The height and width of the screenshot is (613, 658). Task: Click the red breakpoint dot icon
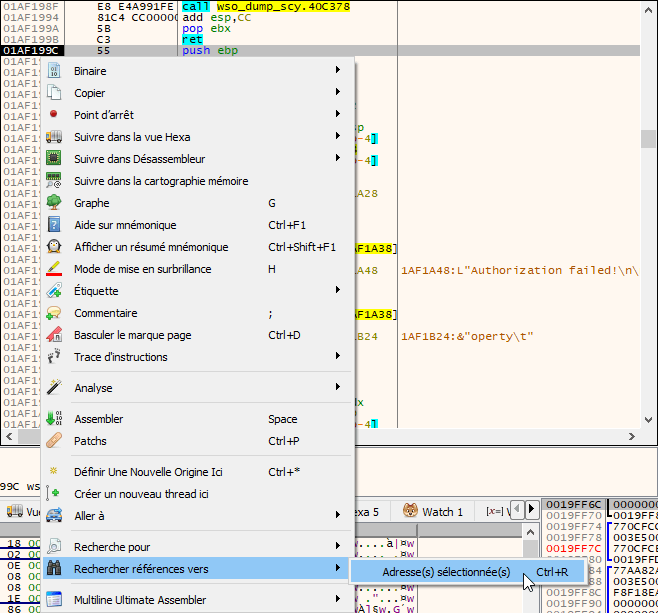click(x=55, y=115)
